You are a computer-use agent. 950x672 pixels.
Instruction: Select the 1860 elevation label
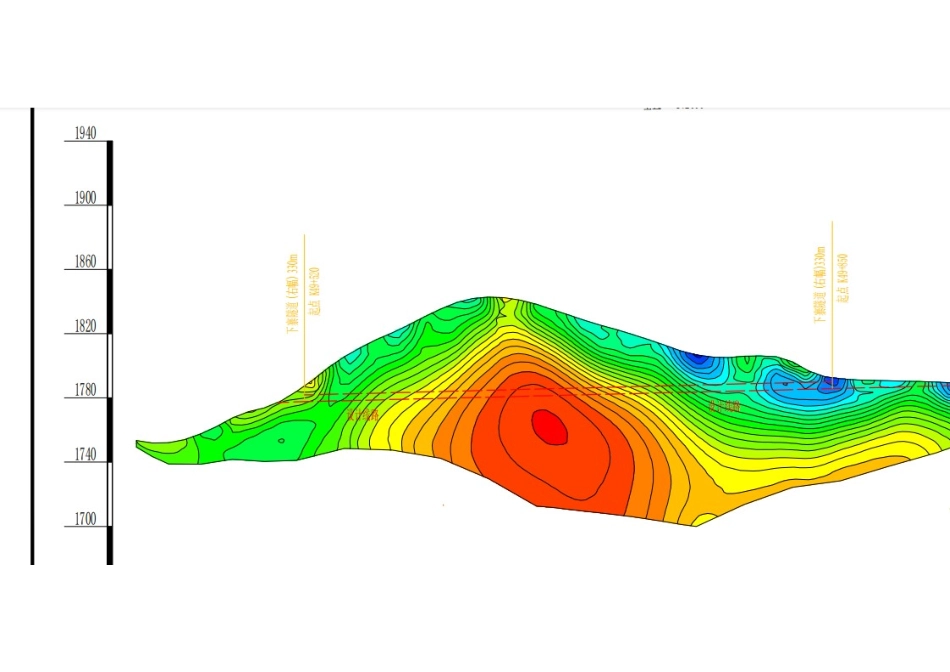point(85,262)
